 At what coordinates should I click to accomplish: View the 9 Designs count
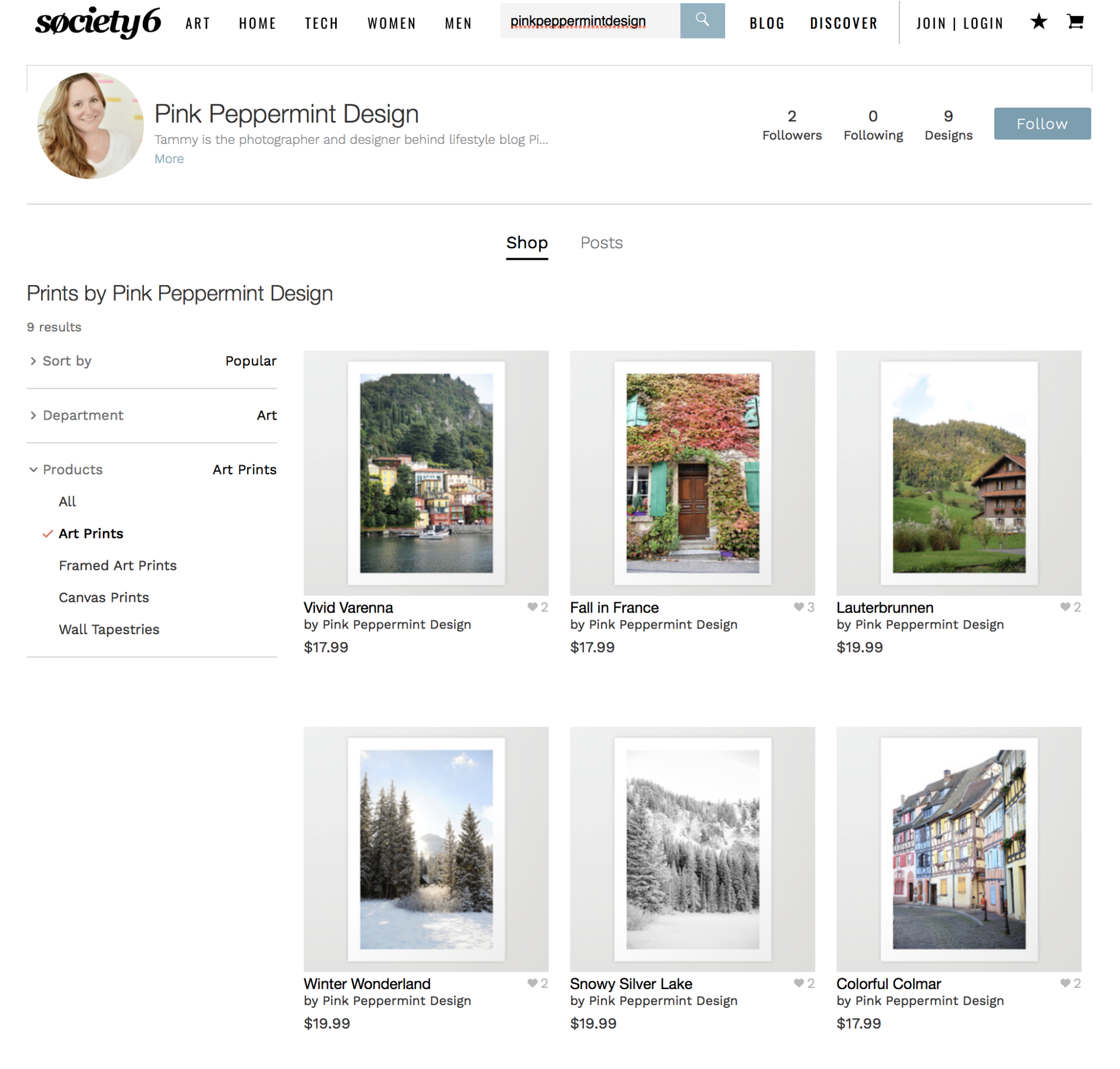pyautogui.click(x=948, y=125)
